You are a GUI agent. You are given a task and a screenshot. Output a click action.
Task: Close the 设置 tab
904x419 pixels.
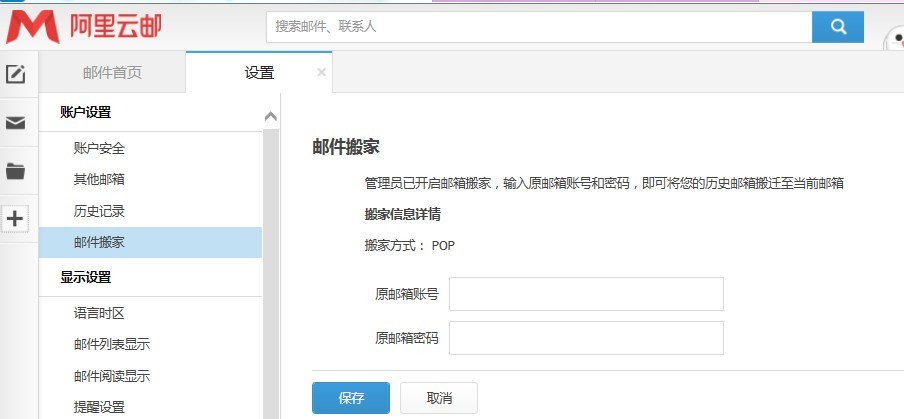click(x=321, y=72)
